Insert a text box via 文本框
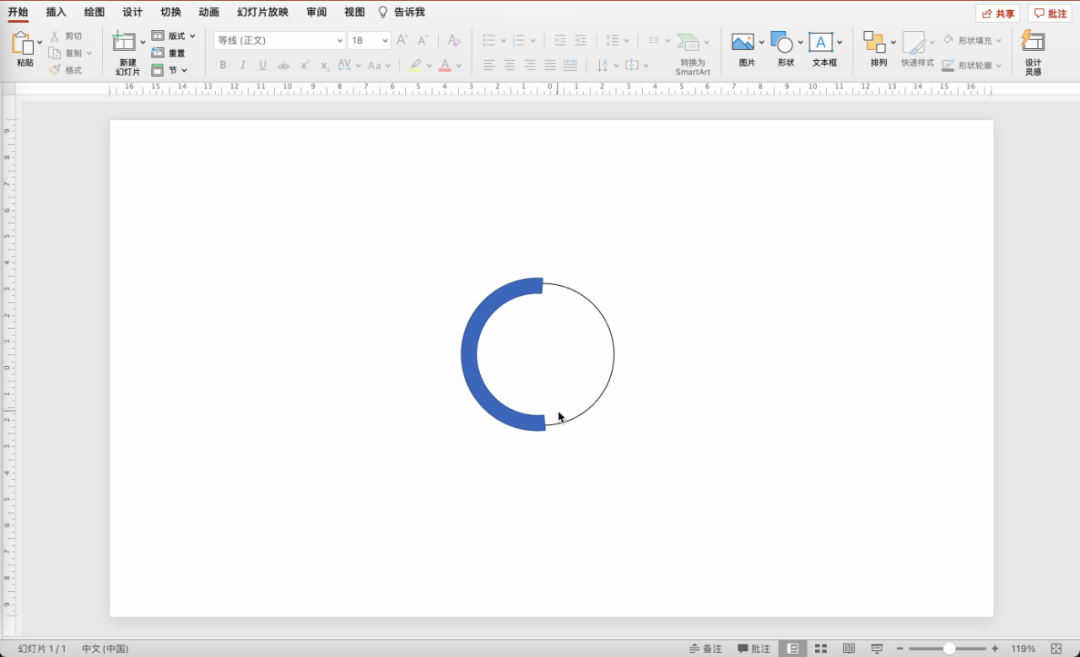 coord(821,42)
